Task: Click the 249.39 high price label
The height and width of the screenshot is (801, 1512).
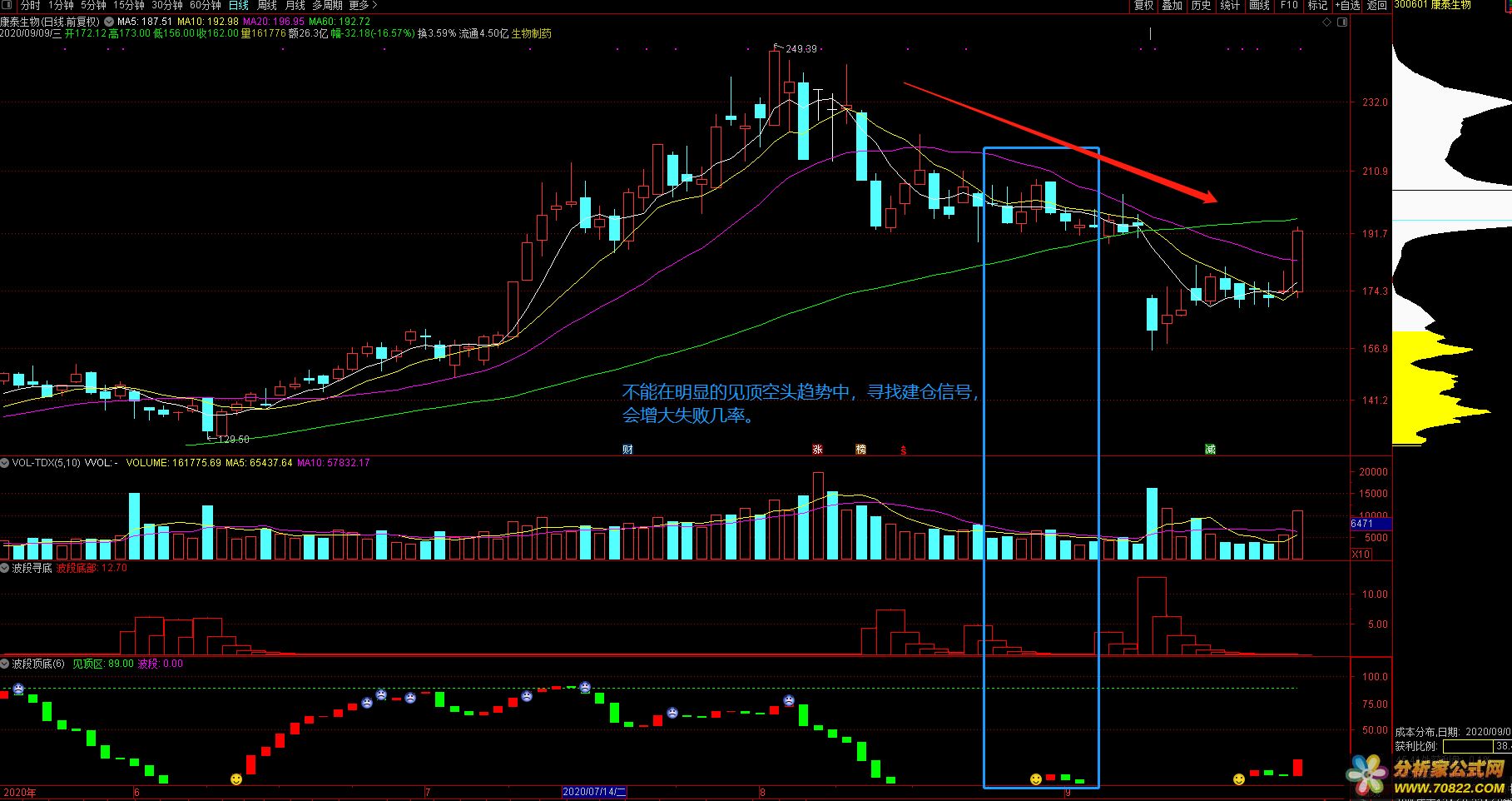Action: (801, 49)
